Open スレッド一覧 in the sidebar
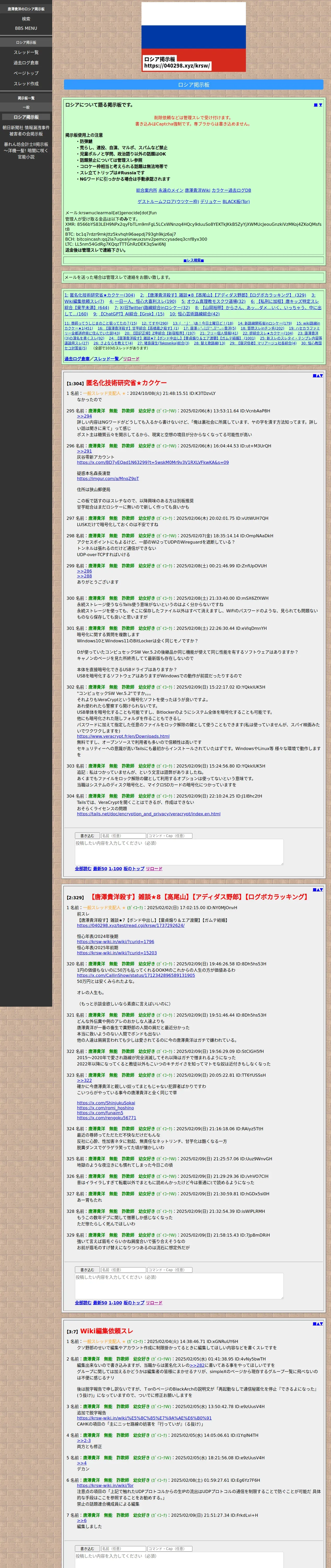The height and width of the screenshot is (1568, 331). coord(26,52)
